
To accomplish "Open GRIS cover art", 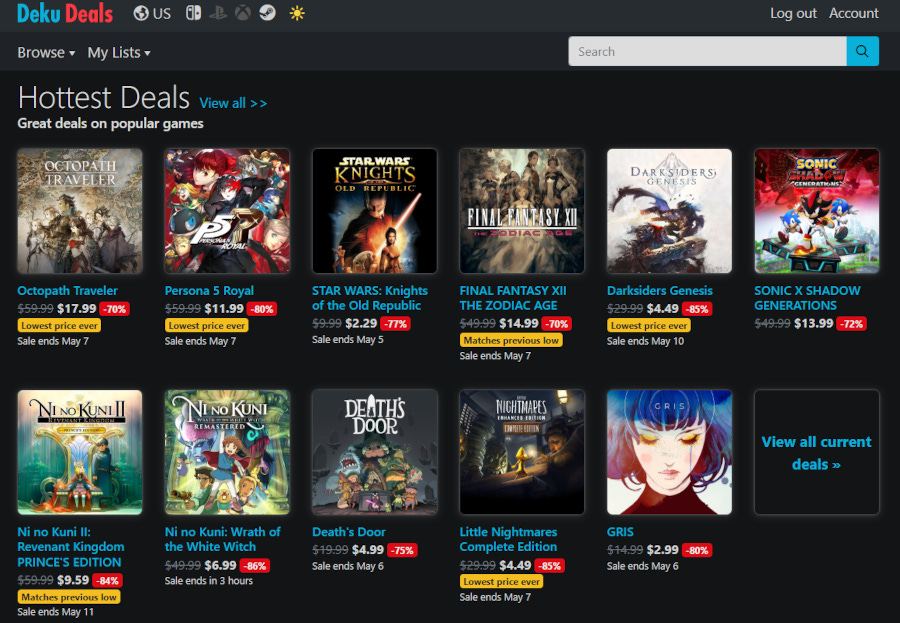I will pos(669,452).
